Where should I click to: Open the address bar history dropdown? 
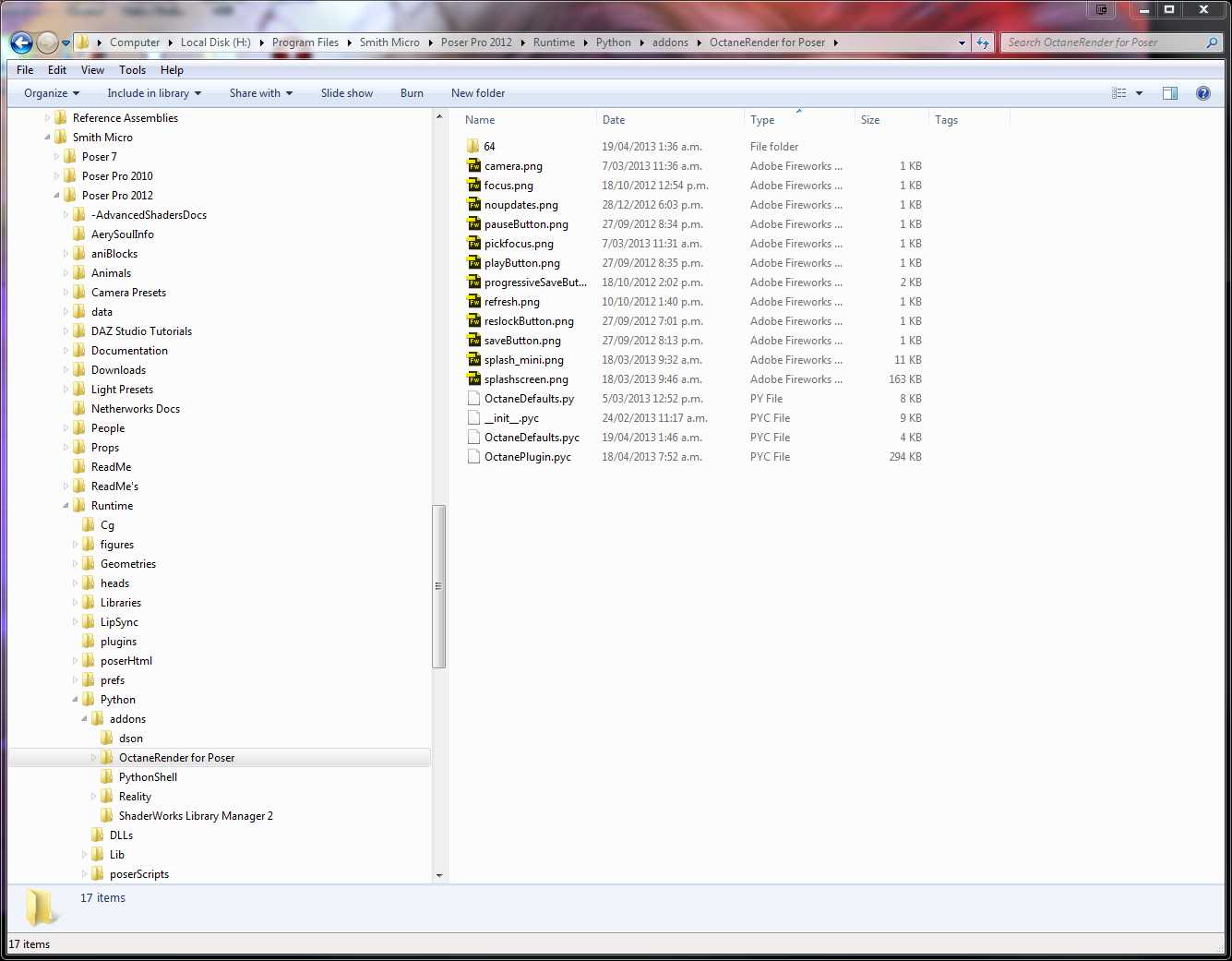click(962, 42)
